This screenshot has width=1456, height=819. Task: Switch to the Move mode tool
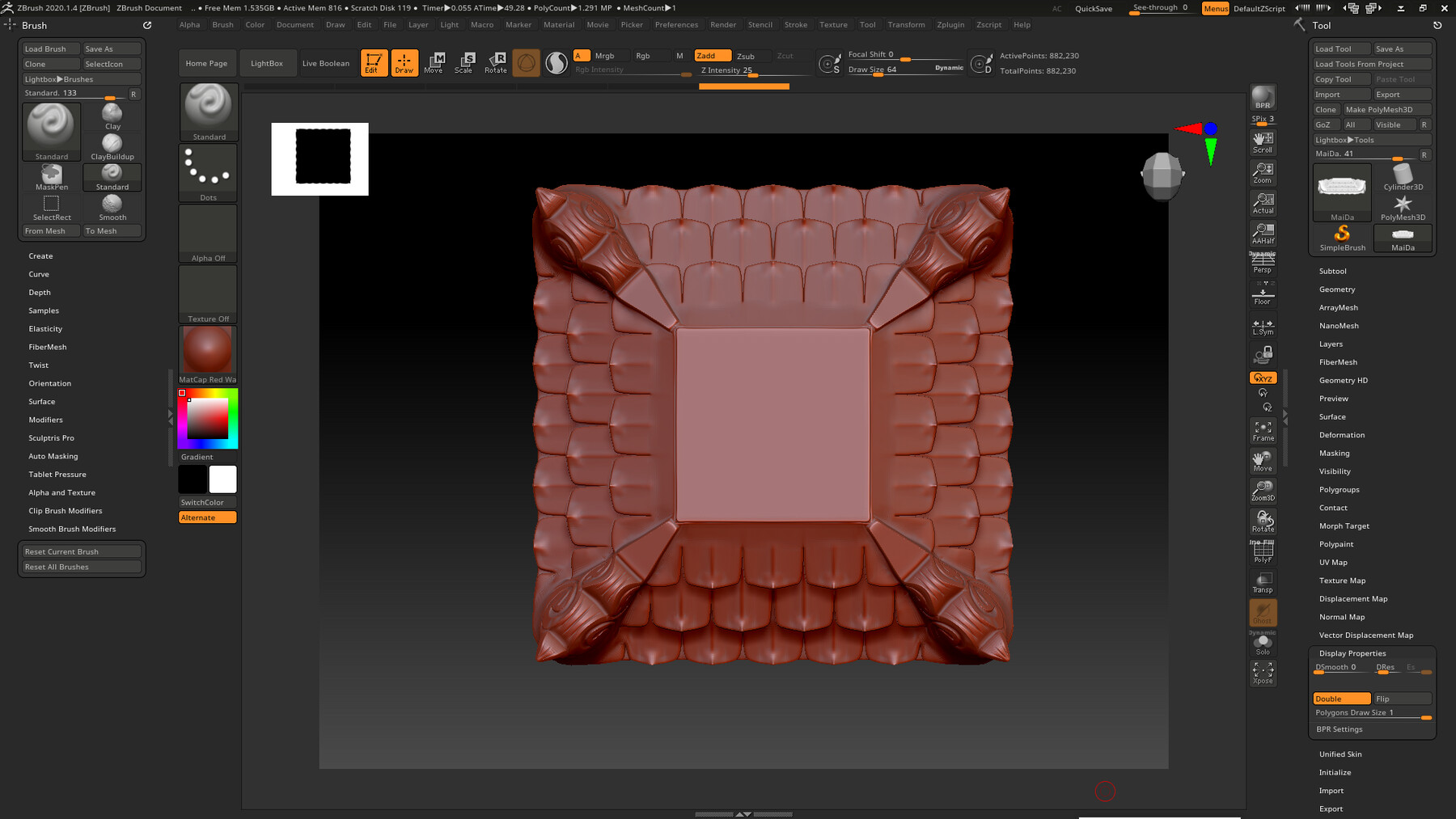(434, 63)
